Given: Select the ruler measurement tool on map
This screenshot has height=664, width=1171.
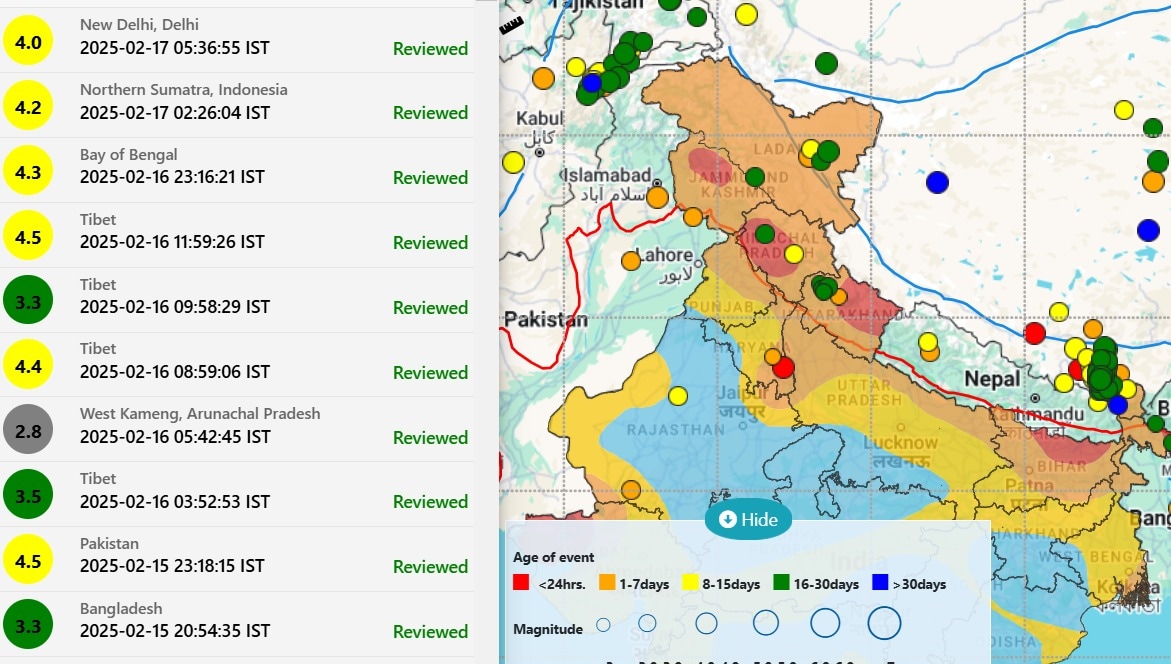Looking at the screenshot, I should coord(511,25).
